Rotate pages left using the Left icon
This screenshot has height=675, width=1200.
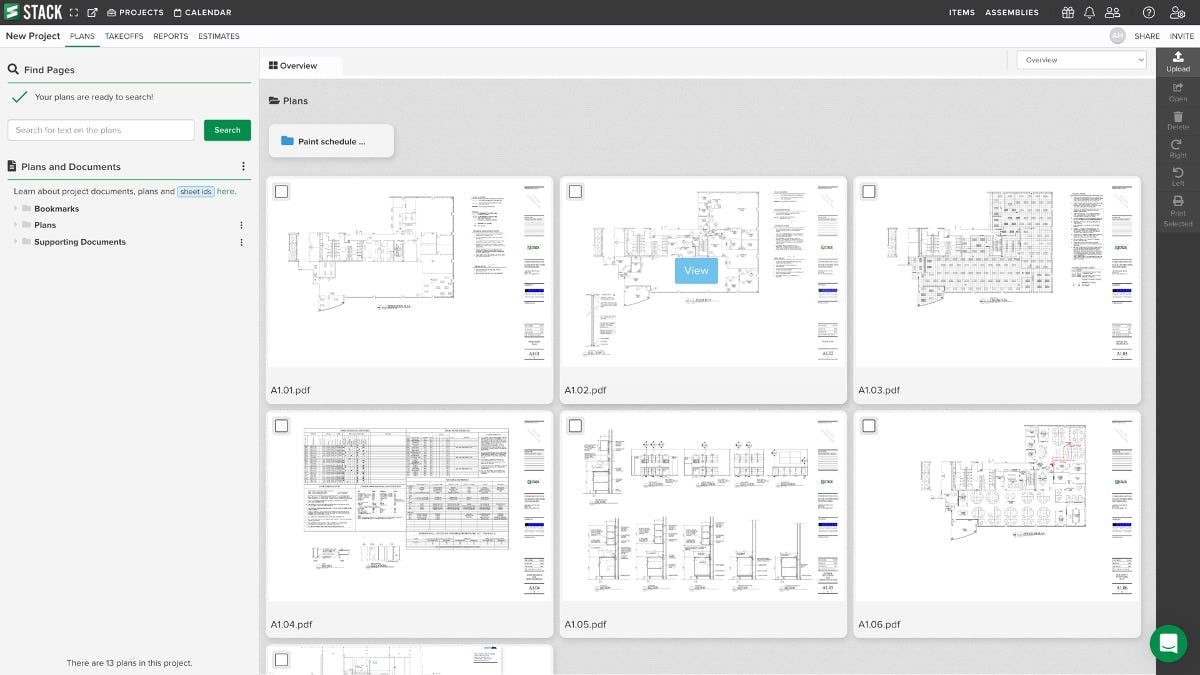[x=1177, y=175]
